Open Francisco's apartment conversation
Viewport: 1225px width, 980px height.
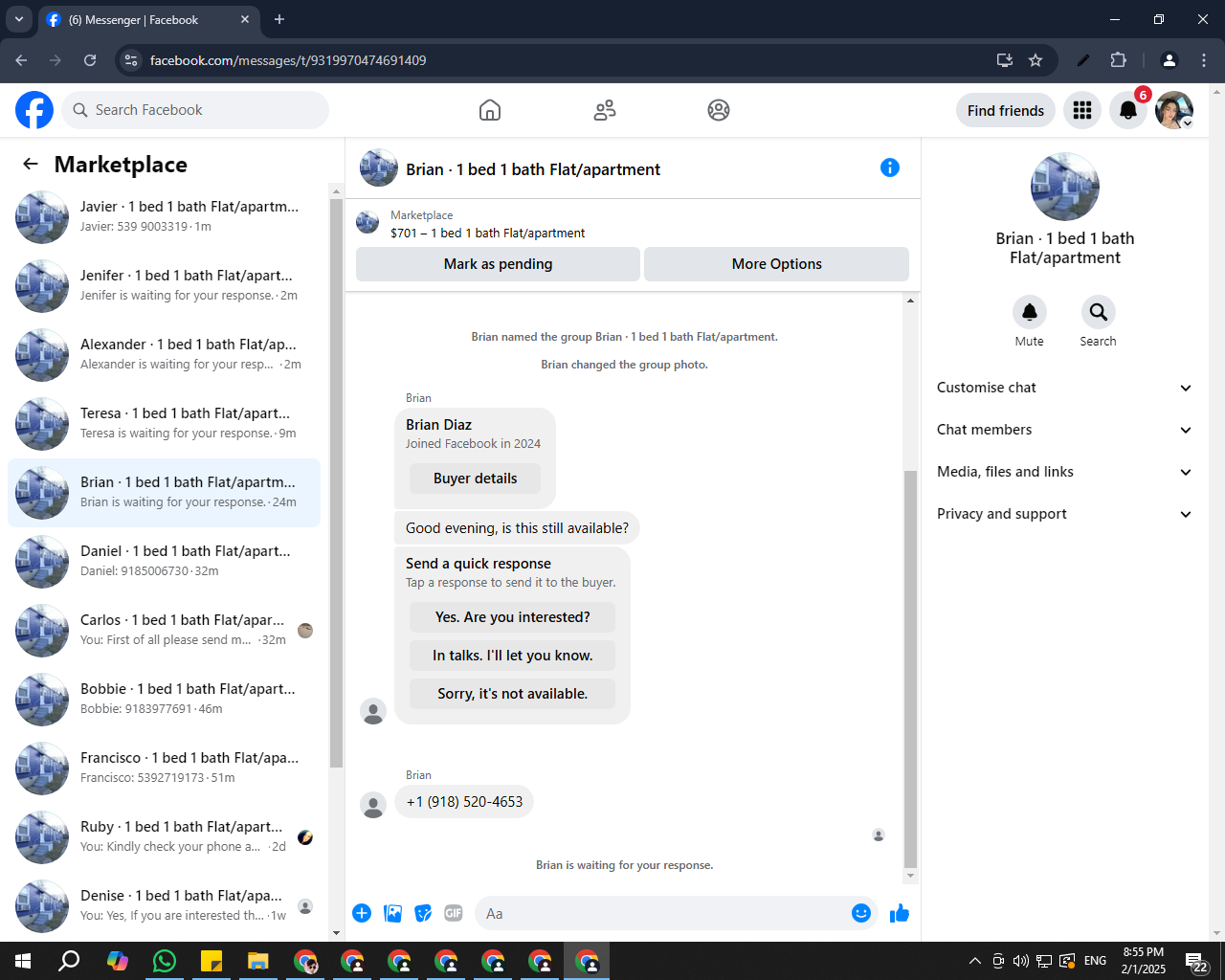[165, 768]
